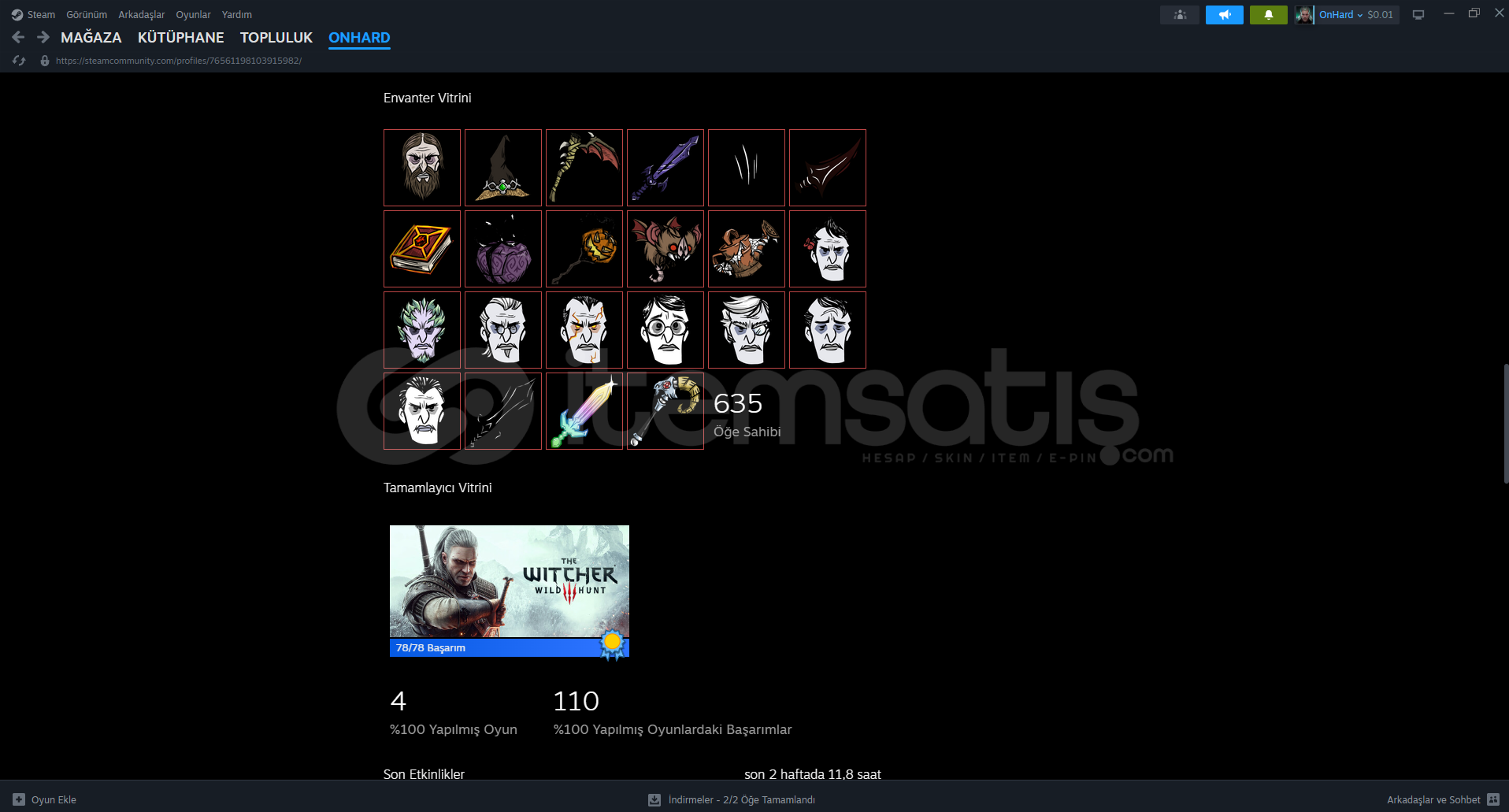Open the 635 Öğe Sahibi inventory link
The width and height of the screenshot is (1509, 812).
click(x=747, y=415)
